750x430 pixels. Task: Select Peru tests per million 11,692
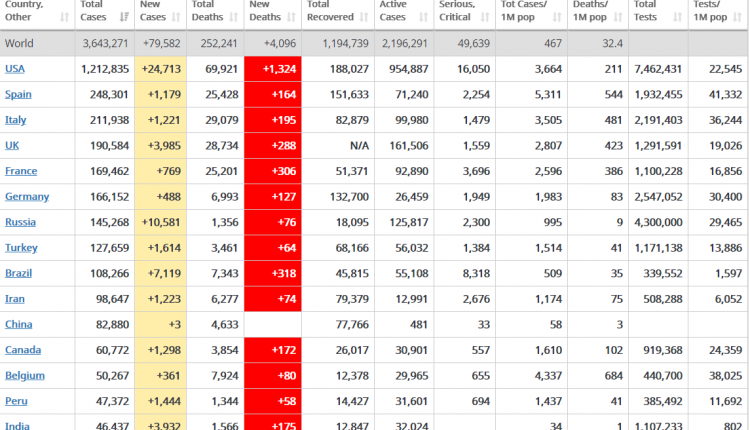[x=726, y=401]
